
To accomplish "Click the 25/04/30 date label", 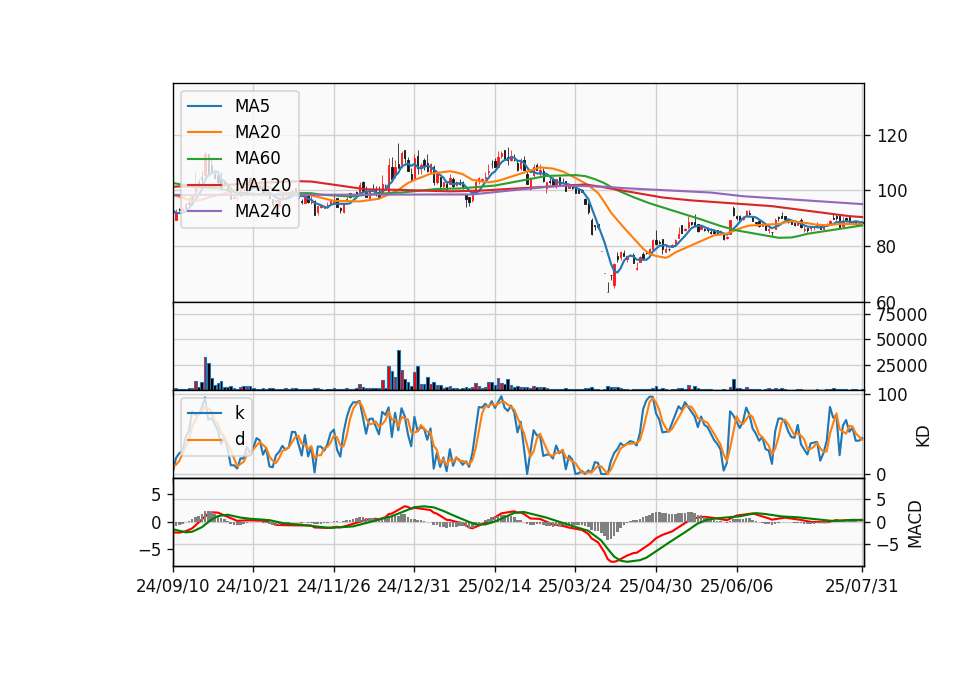I will coord(656,587).
